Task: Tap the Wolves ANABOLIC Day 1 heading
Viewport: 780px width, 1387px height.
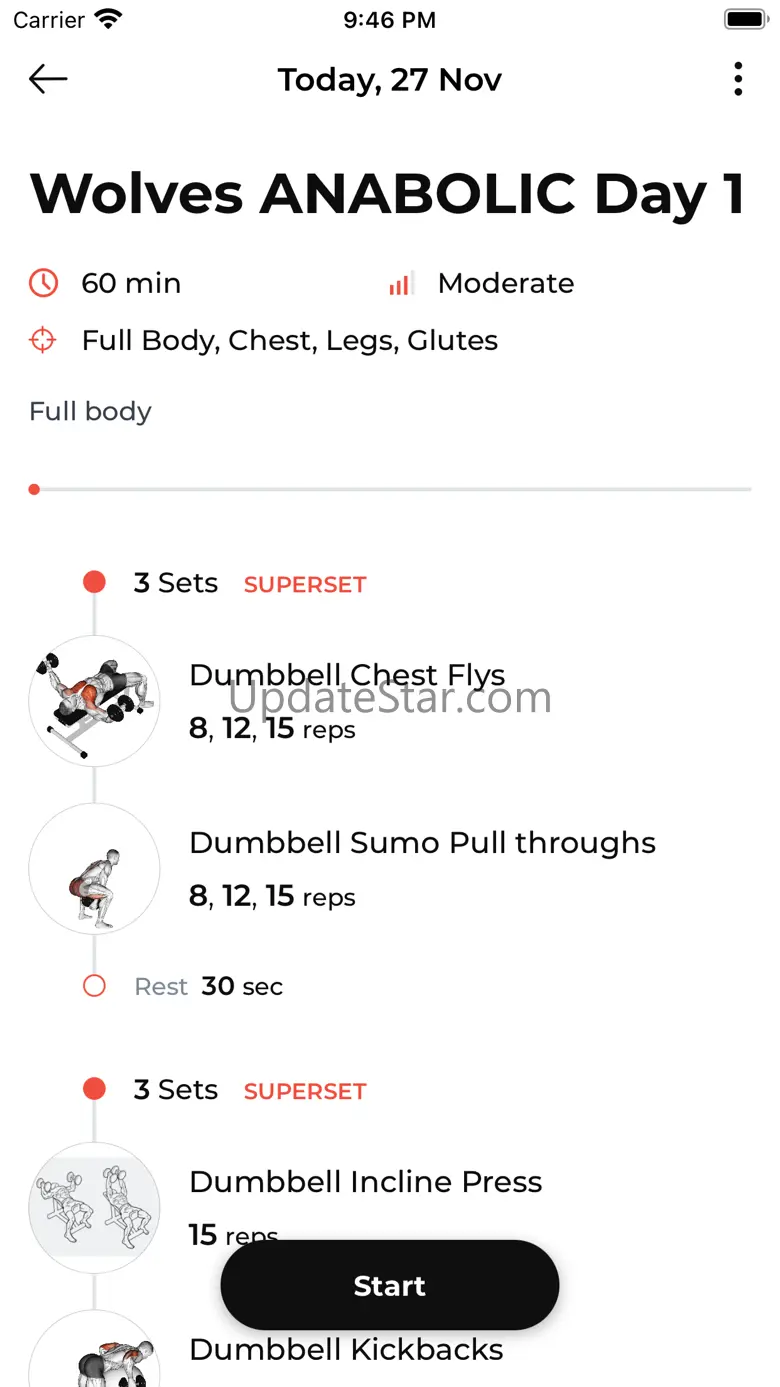Action: [x=388, y=194]
